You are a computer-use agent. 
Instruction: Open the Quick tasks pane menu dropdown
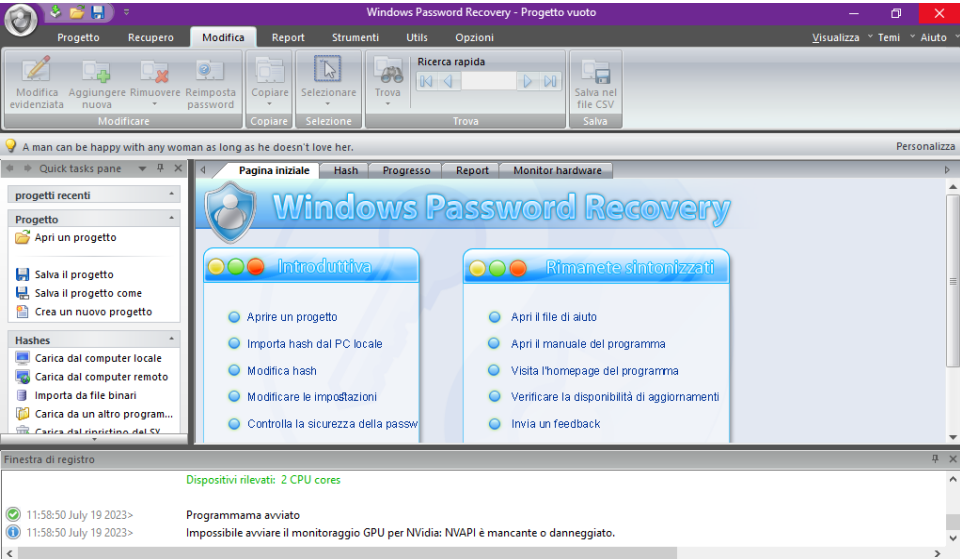point(142,168)
